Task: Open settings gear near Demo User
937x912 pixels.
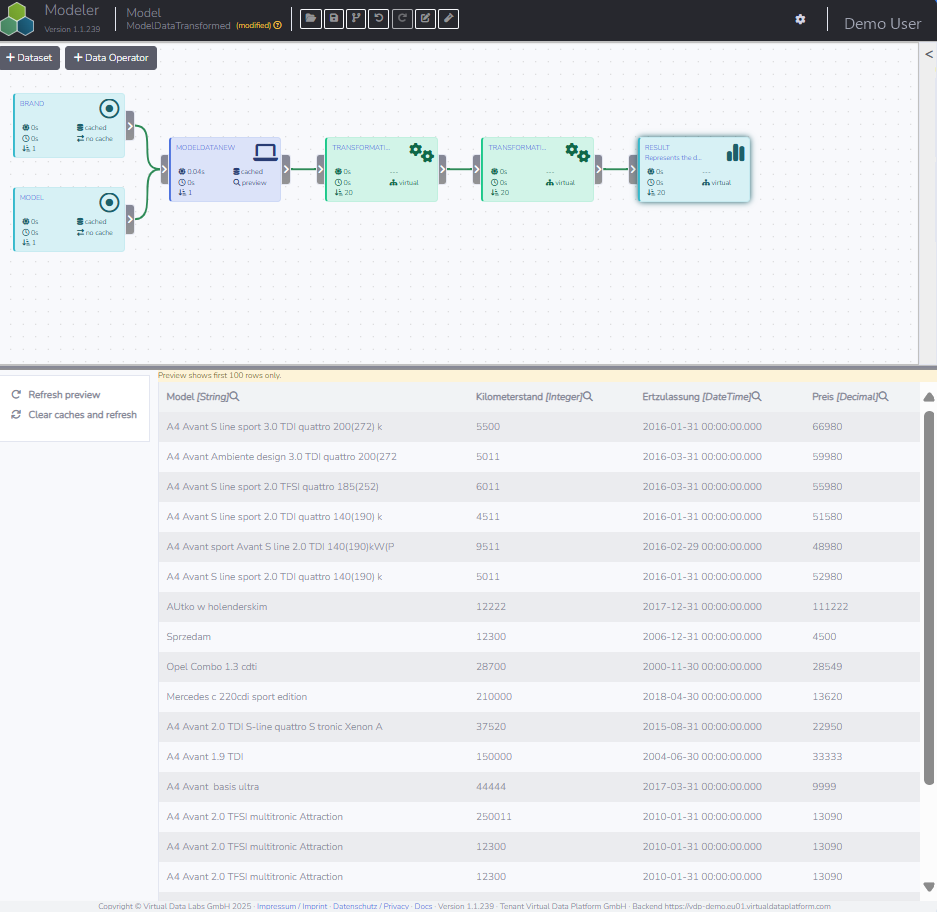Action: coord(800,20)
